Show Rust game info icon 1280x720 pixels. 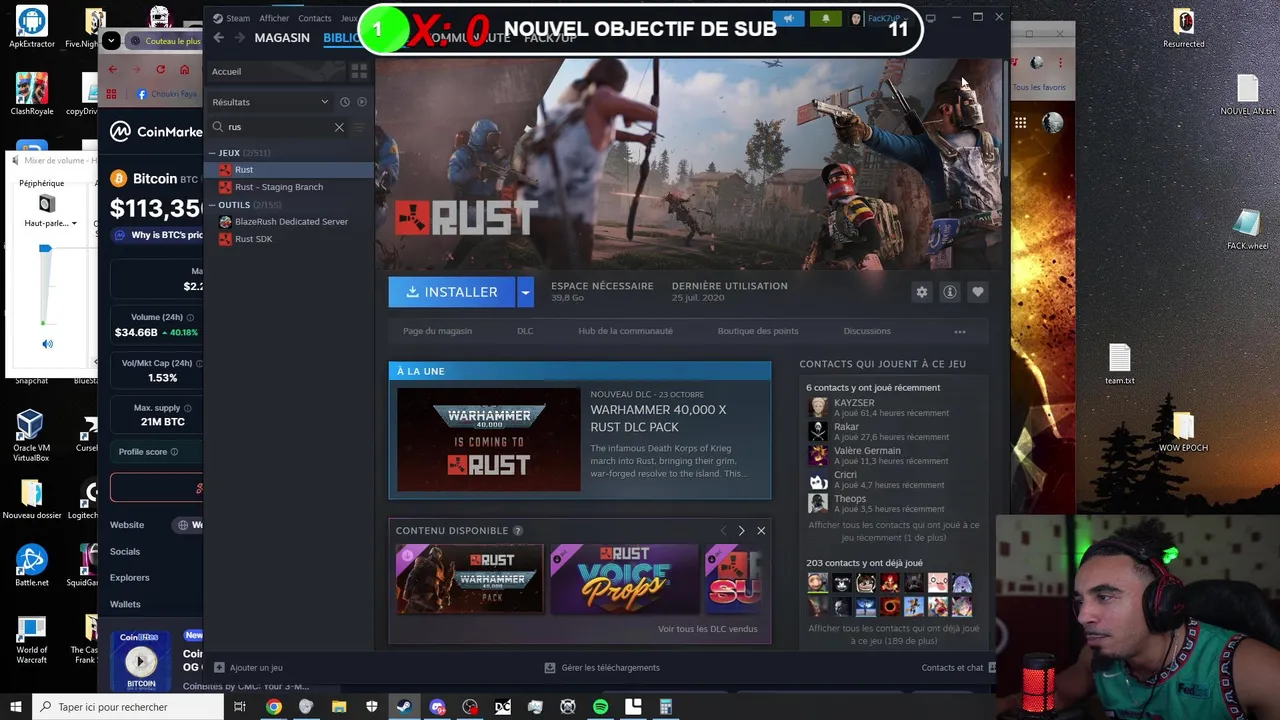pyautogui.click(x=950, y=292)
